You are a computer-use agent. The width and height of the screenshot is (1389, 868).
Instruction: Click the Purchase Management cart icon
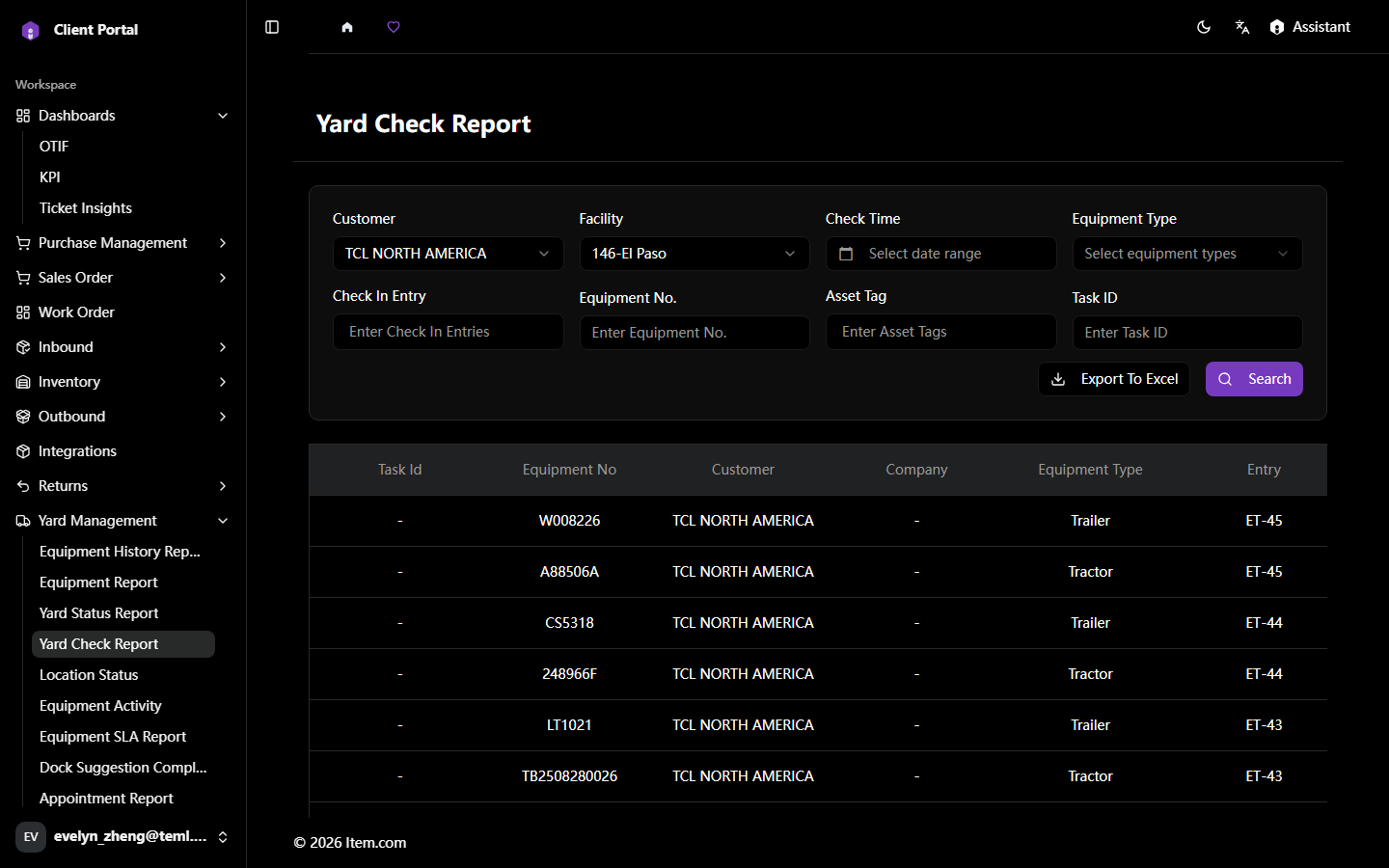23,243
